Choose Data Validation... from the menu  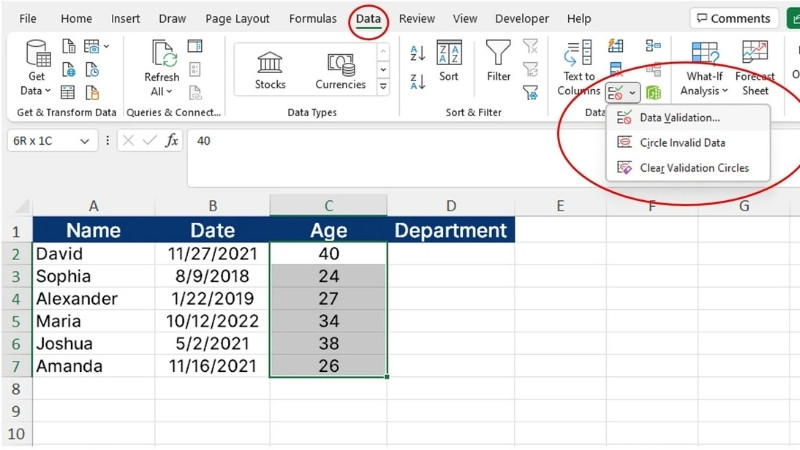[x=680, y=118]
